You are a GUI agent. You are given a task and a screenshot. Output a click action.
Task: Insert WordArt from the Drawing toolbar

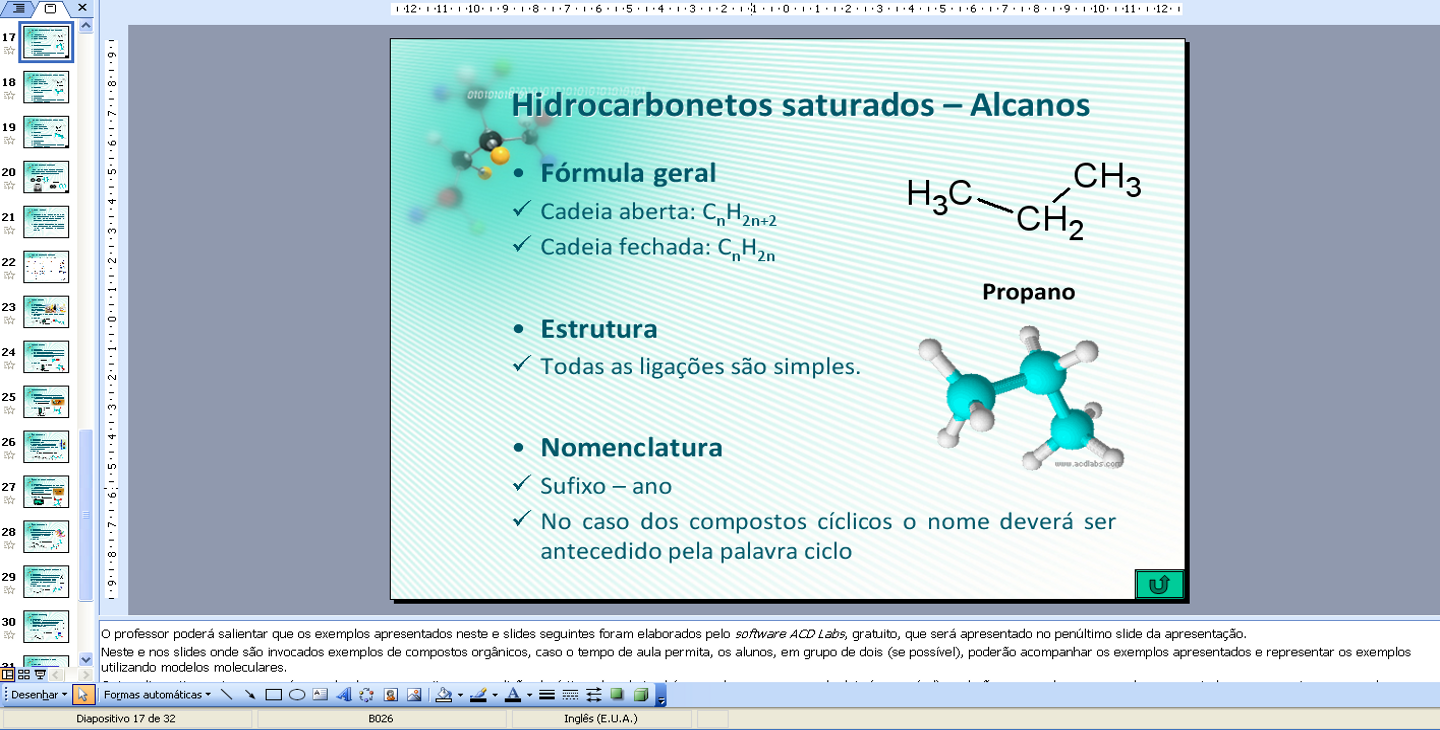pyautogui.click(x=343, y=694)
